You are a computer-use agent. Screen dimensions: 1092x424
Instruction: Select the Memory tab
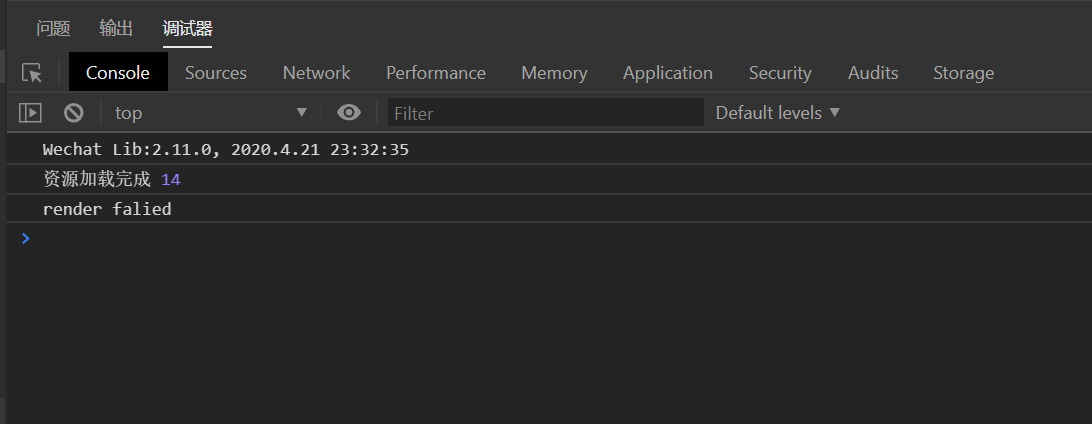(x=554, y=73)
